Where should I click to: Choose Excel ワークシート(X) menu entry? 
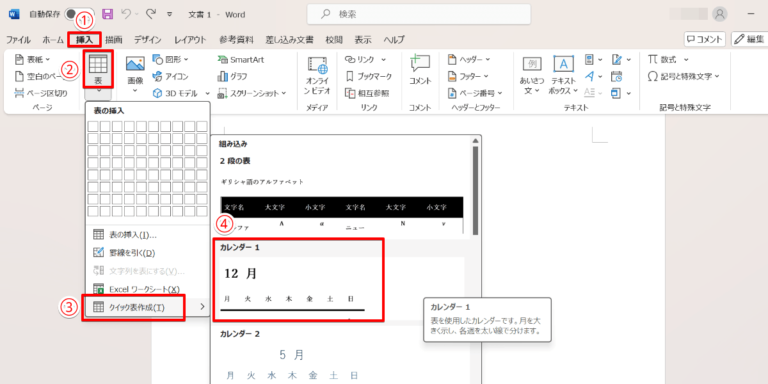147,289
